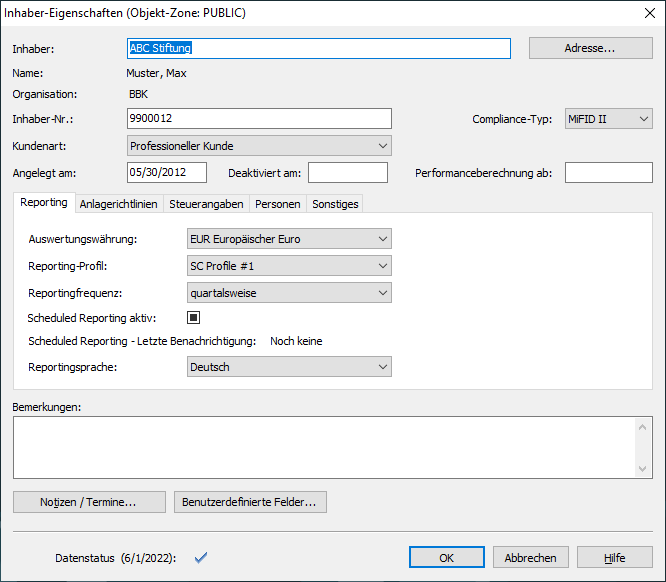Open the Reportingfrequenz dropdown

pos(289,293)
